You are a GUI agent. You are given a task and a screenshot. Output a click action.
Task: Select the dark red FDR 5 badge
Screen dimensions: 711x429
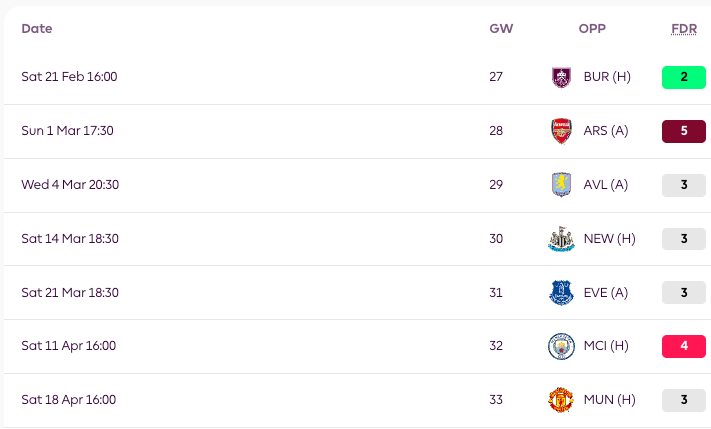[x=684, y=131]
